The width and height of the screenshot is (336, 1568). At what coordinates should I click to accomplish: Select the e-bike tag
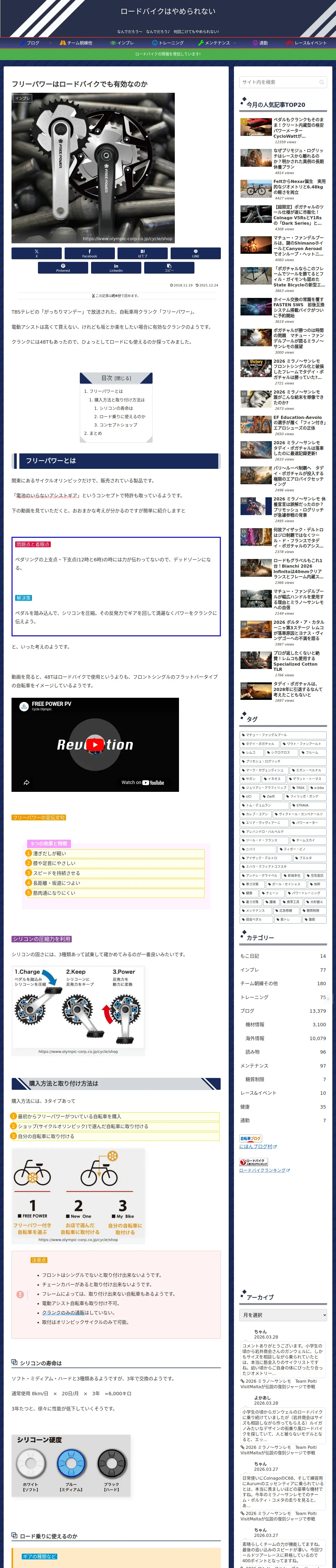(317, 788)
